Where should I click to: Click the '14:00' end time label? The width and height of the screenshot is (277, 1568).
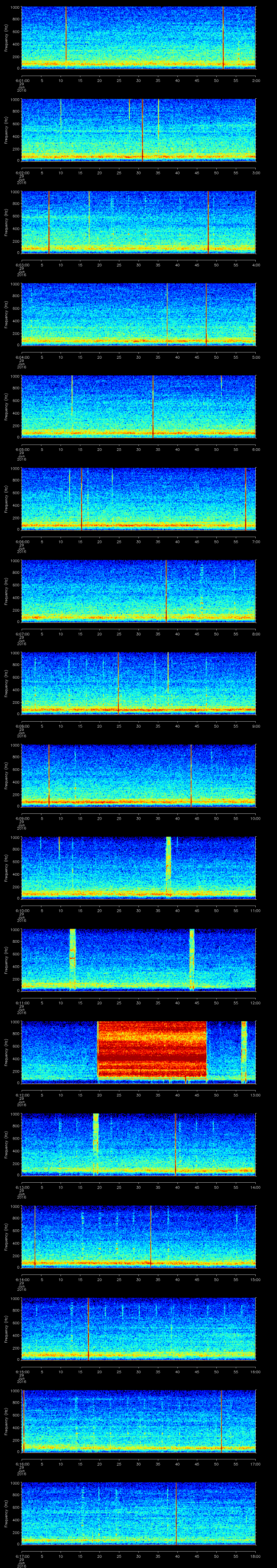(x=256, y=1187)
